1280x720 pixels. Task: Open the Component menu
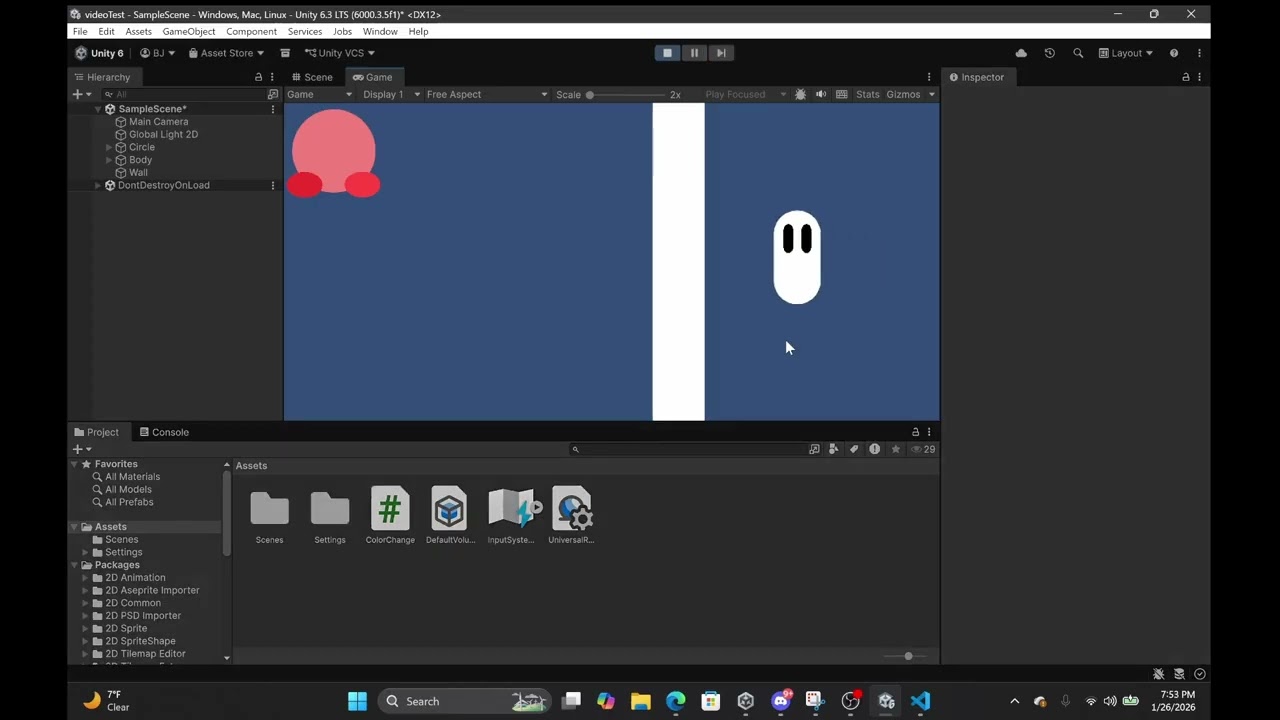[x=251, y=31]
